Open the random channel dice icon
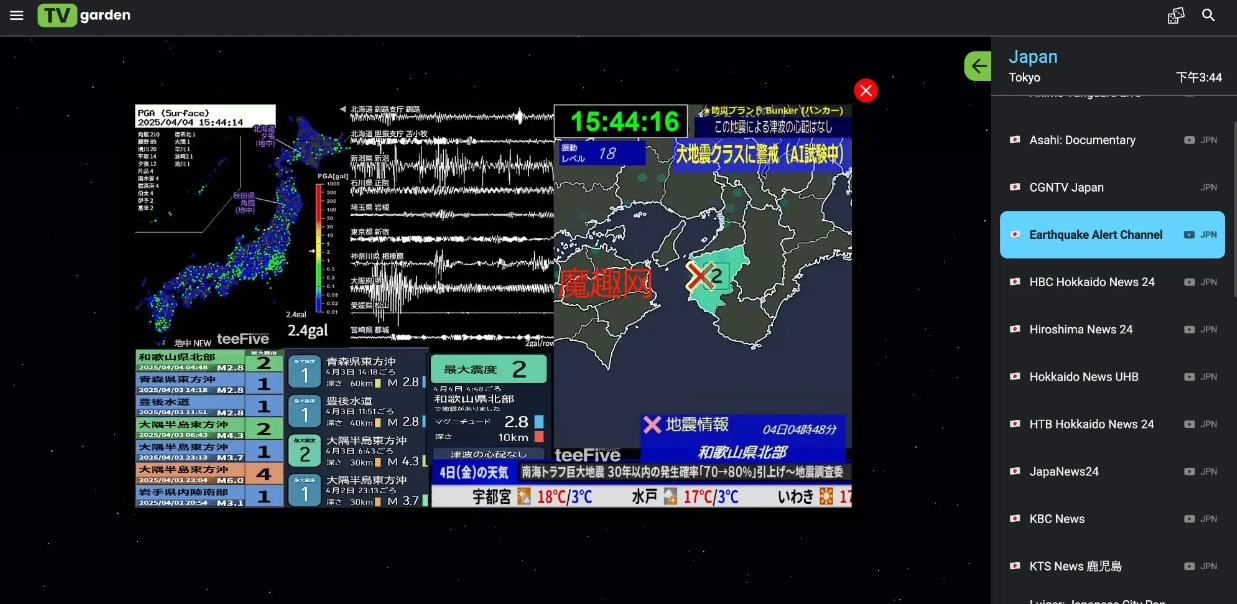1237x604 pixels. 1176,15
